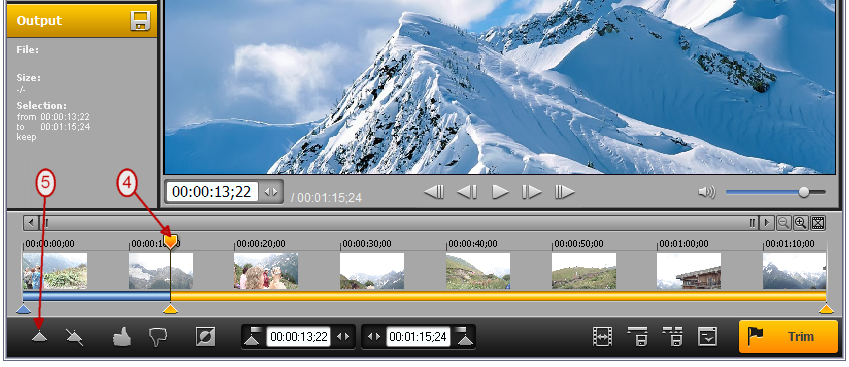This screenshot has height=367, width=849.
Task: Click the Invert fragments icon
Action: point(205,337)
